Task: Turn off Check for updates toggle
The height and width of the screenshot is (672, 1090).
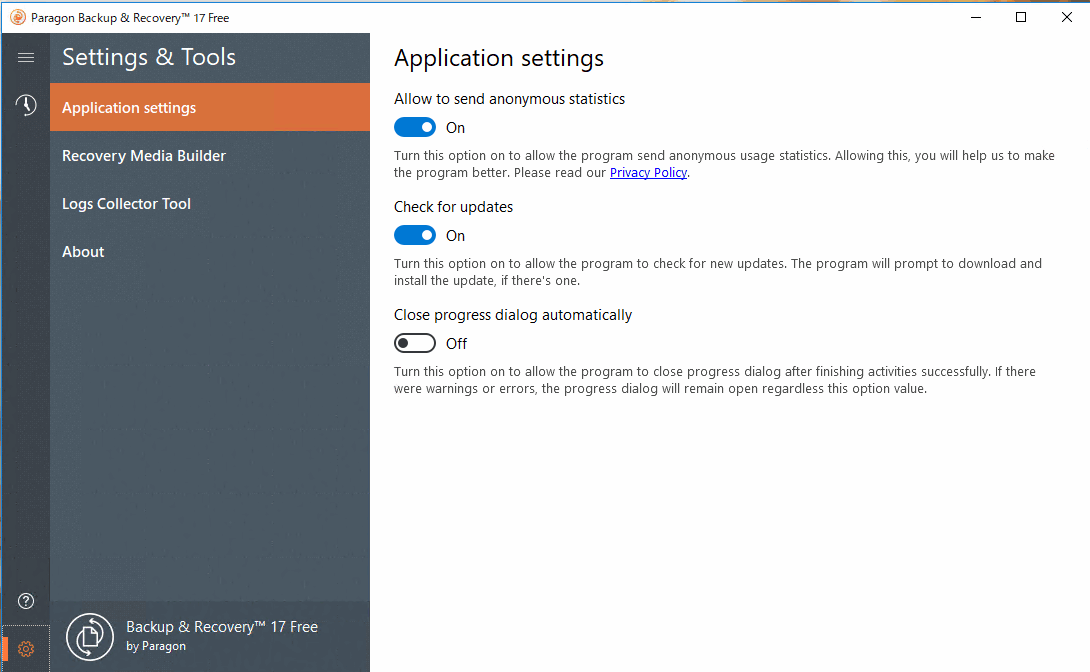Action: pos(415,236)
